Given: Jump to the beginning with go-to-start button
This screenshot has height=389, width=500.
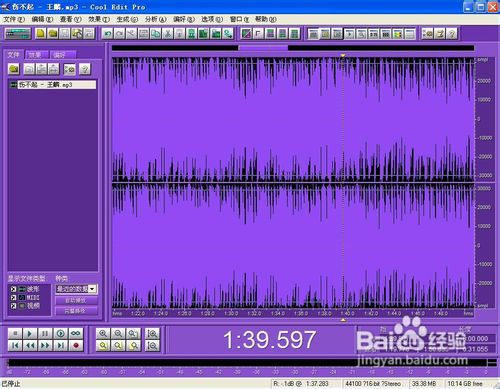Looking at the screenshot, I should (x=15, y=346).
